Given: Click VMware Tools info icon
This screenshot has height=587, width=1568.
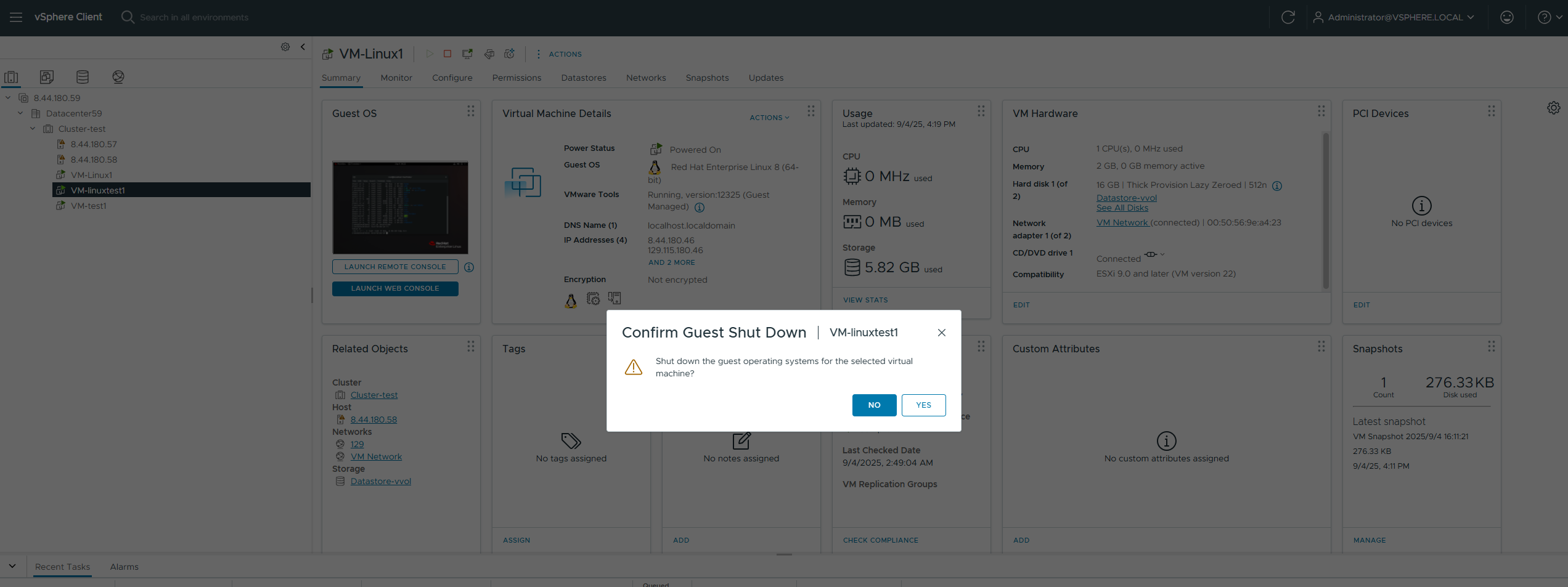Looking at the screenshot, I should (700, 208).
